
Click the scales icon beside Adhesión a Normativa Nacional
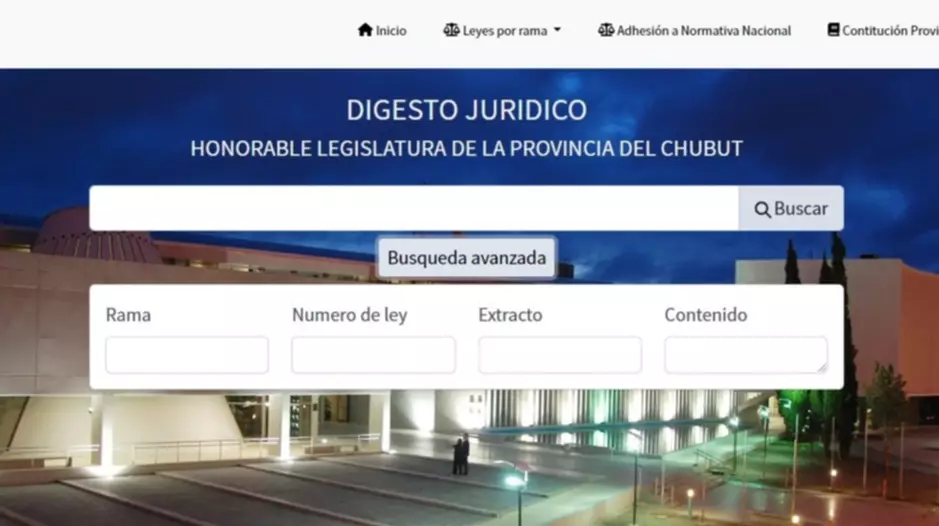point(606,29)
